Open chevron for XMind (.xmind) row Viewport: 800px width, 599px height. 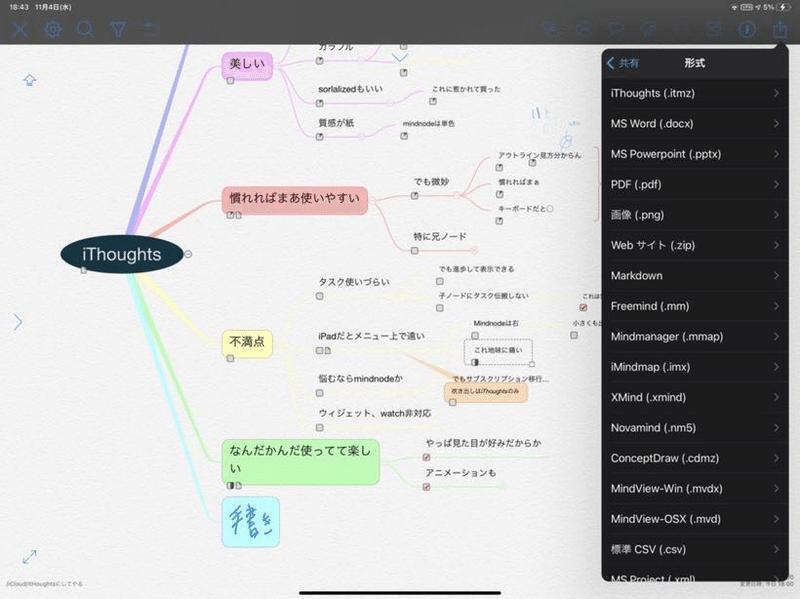point(776,397)
